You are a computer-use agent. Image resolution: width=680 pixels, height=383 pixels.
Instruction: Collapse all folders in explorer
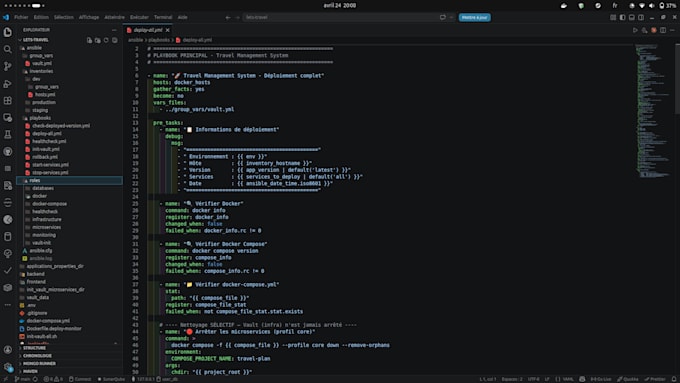point(114,40)
